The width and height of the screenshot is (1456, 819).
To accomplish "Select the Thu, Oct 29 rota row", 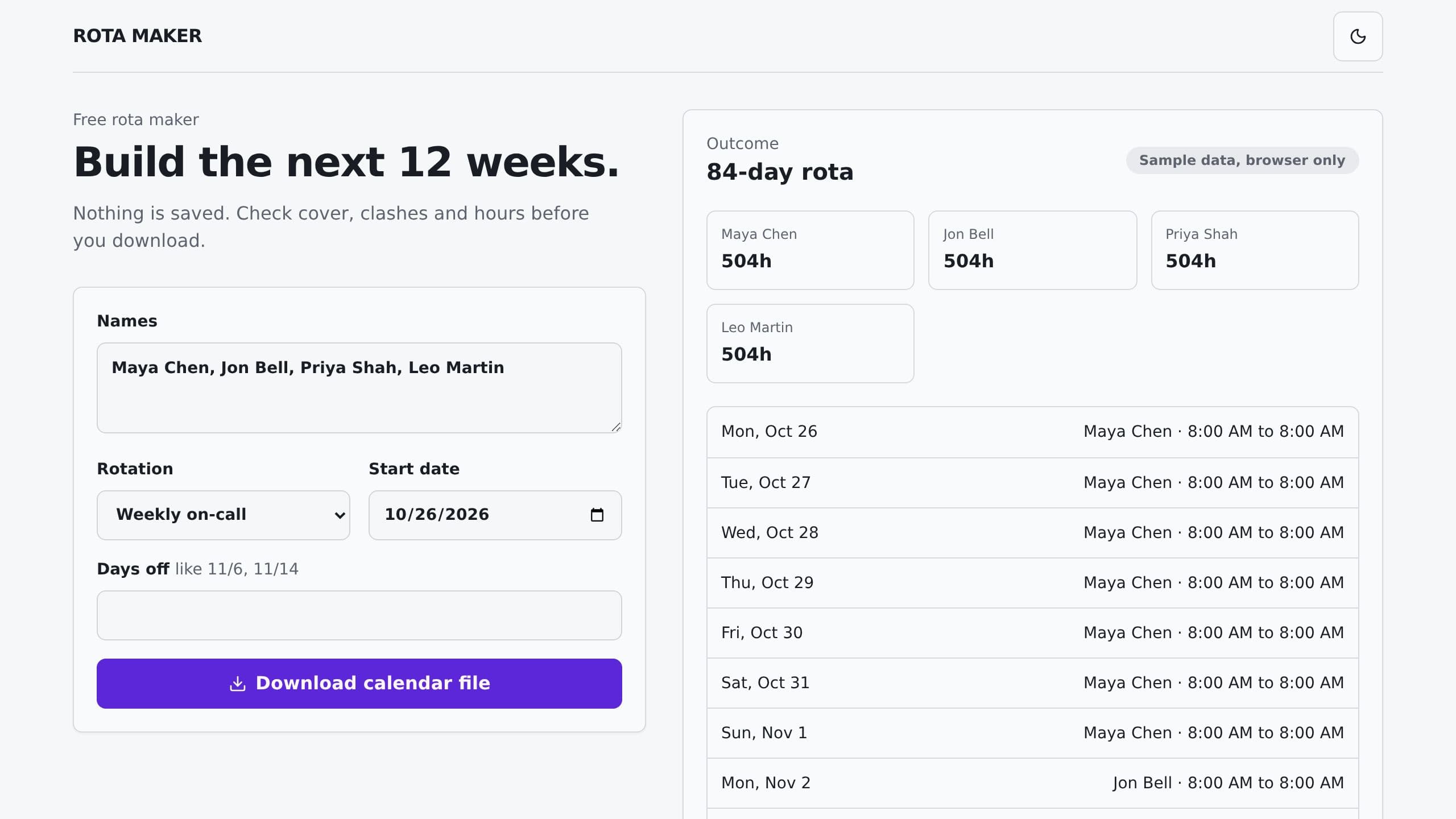I will [x=1032, y=583].
